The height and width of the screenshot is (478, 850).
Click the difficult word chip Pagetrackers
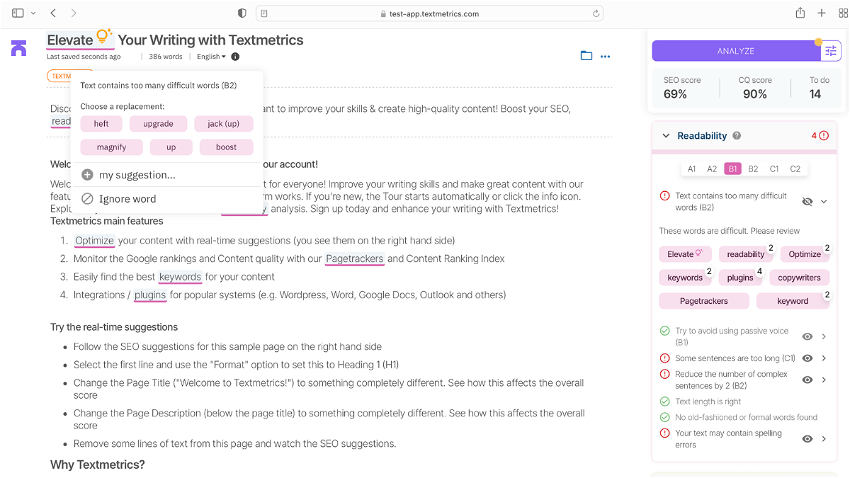704,301
